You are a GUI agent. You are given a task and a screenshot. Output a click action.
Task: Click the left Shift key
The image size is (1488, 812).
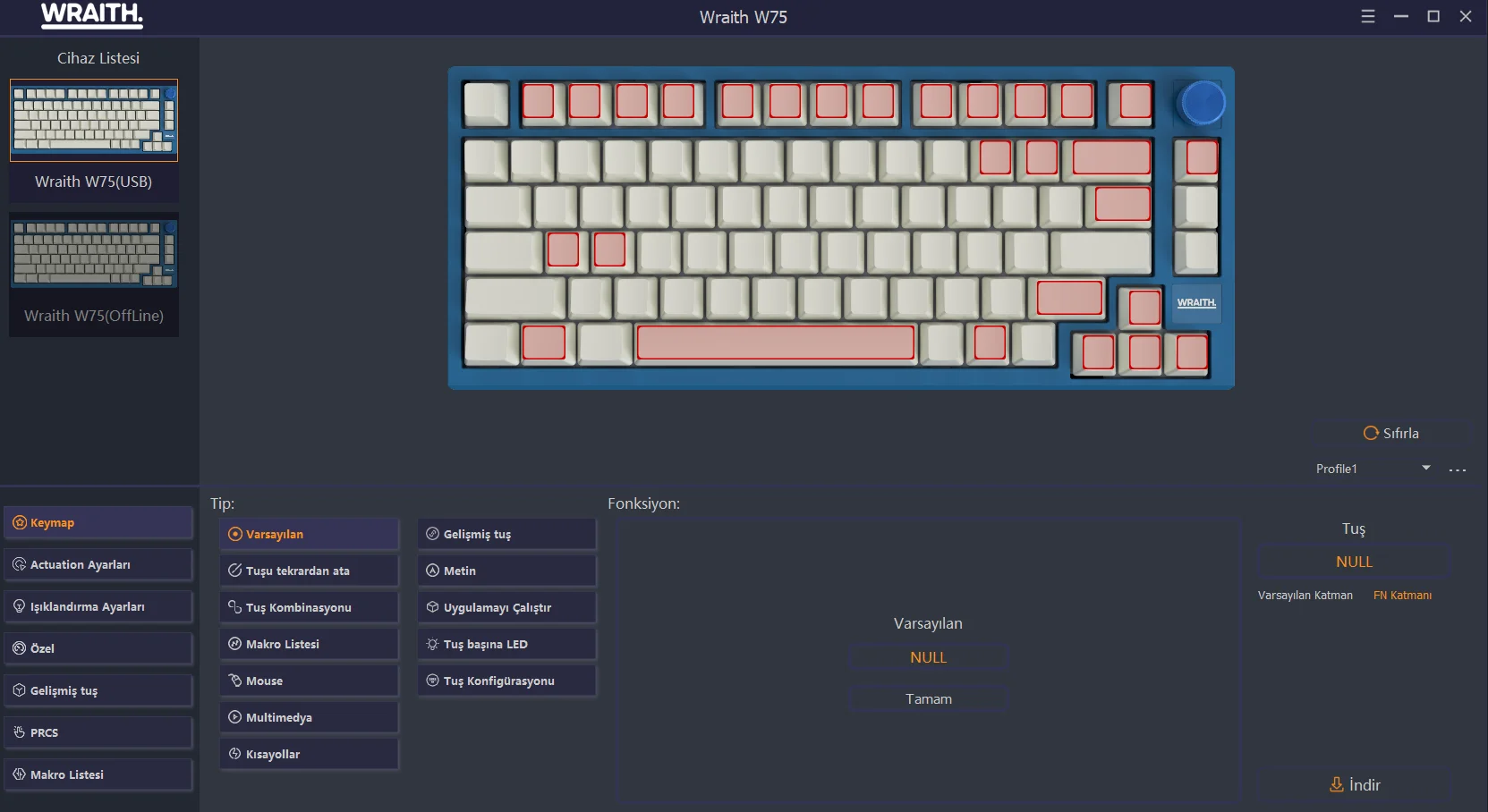point(514,298)
